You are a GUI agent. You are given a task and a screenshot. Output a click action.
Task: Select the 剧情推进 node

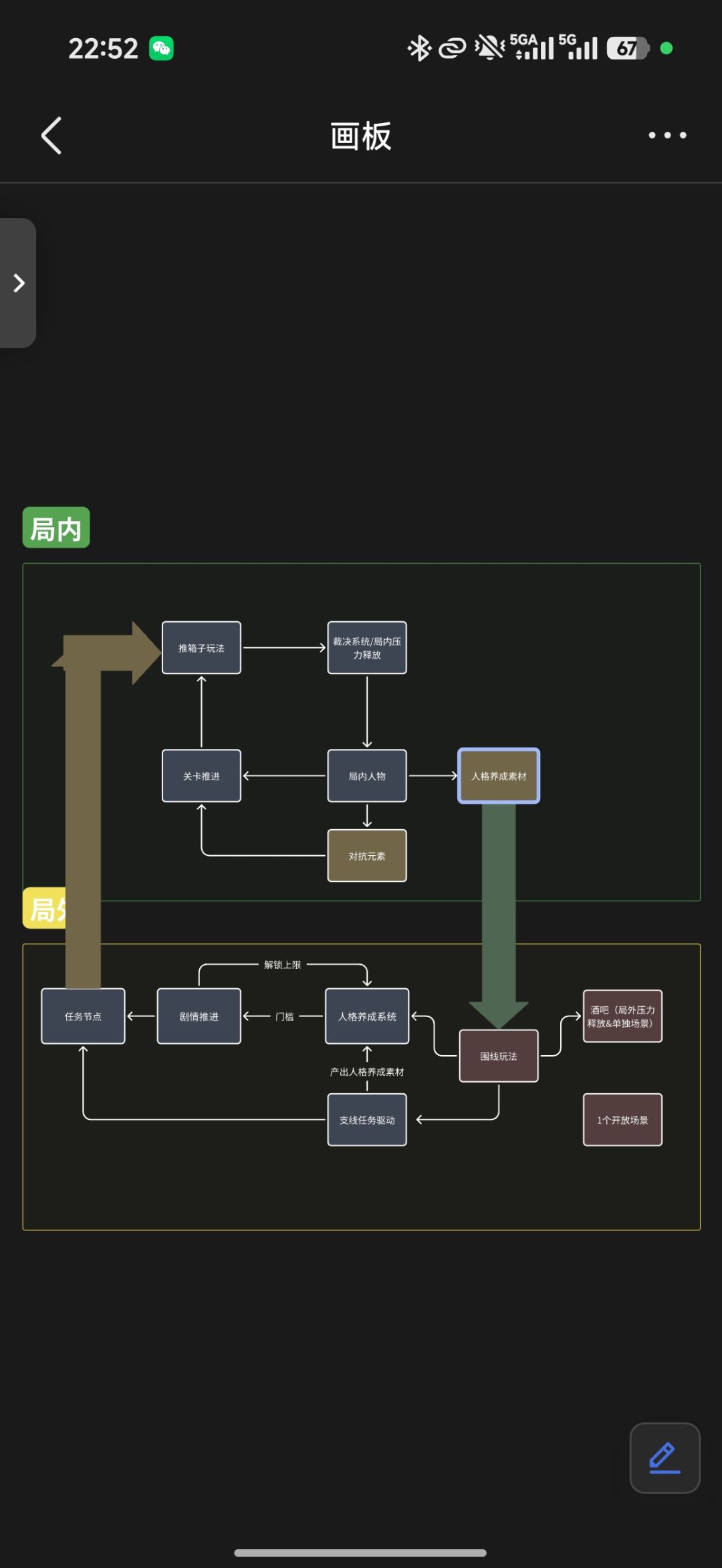coord(199,1016)
